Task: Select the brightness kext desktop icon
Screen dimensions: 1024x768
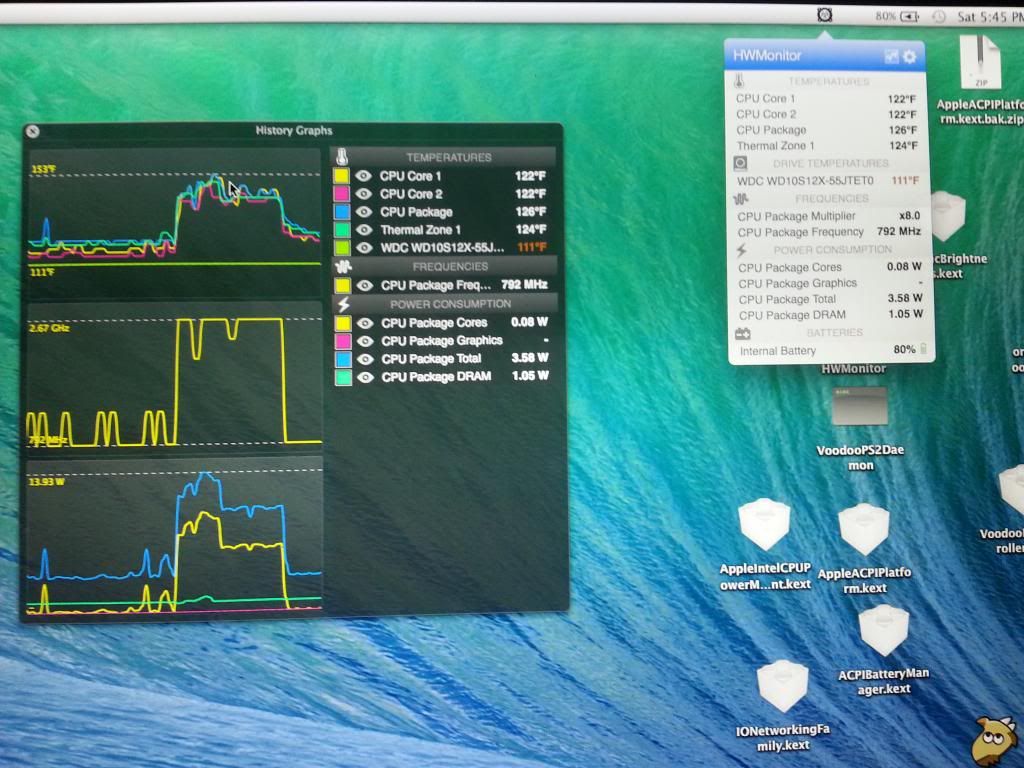Action: coord(950,236)
